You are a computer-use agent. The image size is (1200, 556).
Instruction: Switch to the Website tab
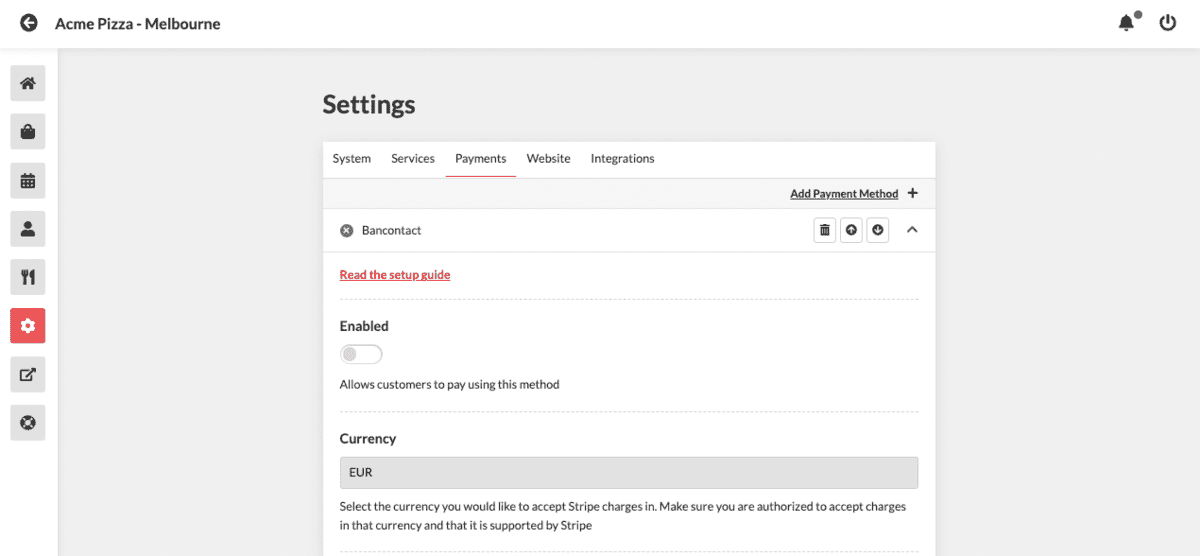pos(549,158)
